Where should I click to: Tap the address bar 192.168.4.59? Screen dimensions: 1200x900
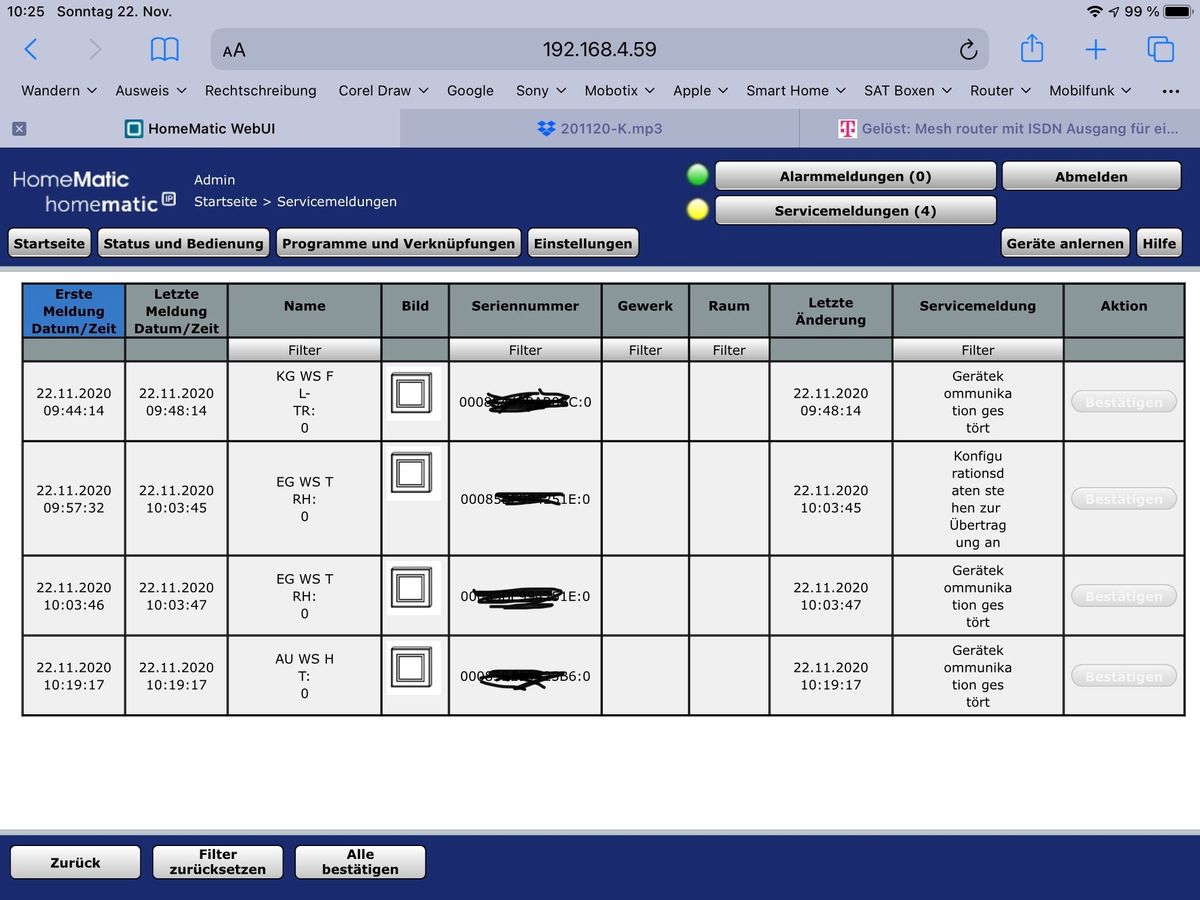coord(599,49)
